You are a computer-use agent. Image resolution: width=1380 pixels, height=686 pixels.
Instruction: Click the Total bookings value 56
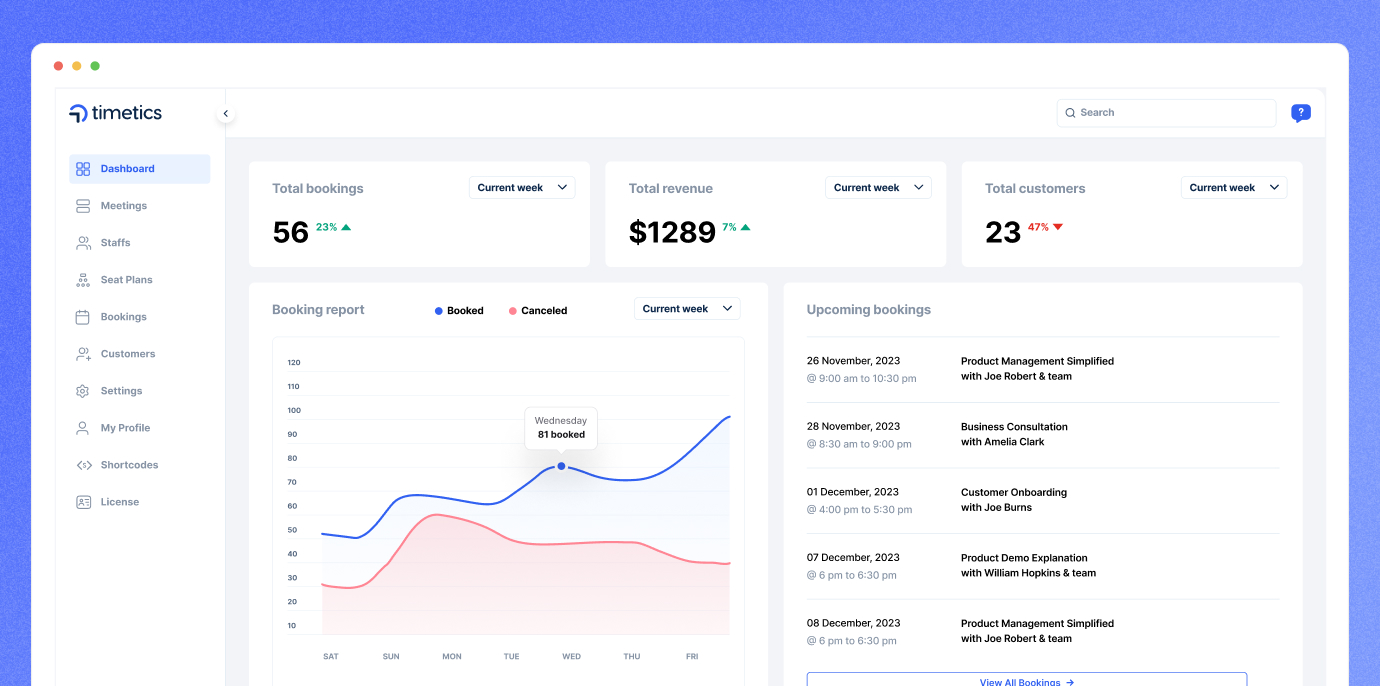tap(290, 232)
